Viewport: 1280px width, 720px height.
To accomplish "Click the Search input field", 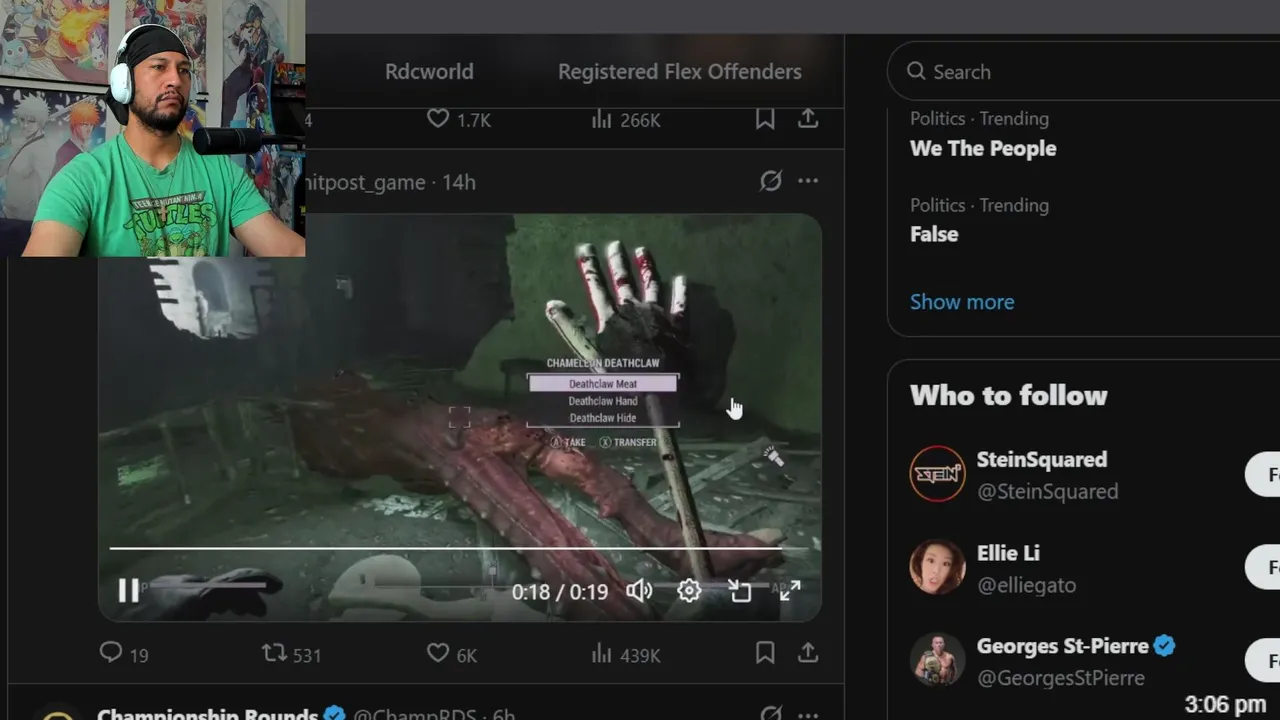I will (1083, 72).
